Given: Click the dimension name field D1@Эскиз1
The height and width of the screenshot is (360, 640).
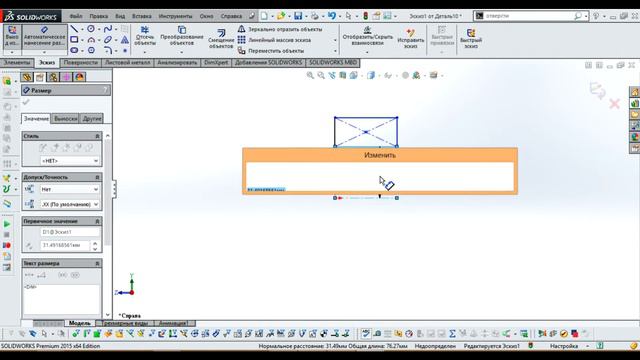Looking at the screenshot, I should tap(70, 232).
